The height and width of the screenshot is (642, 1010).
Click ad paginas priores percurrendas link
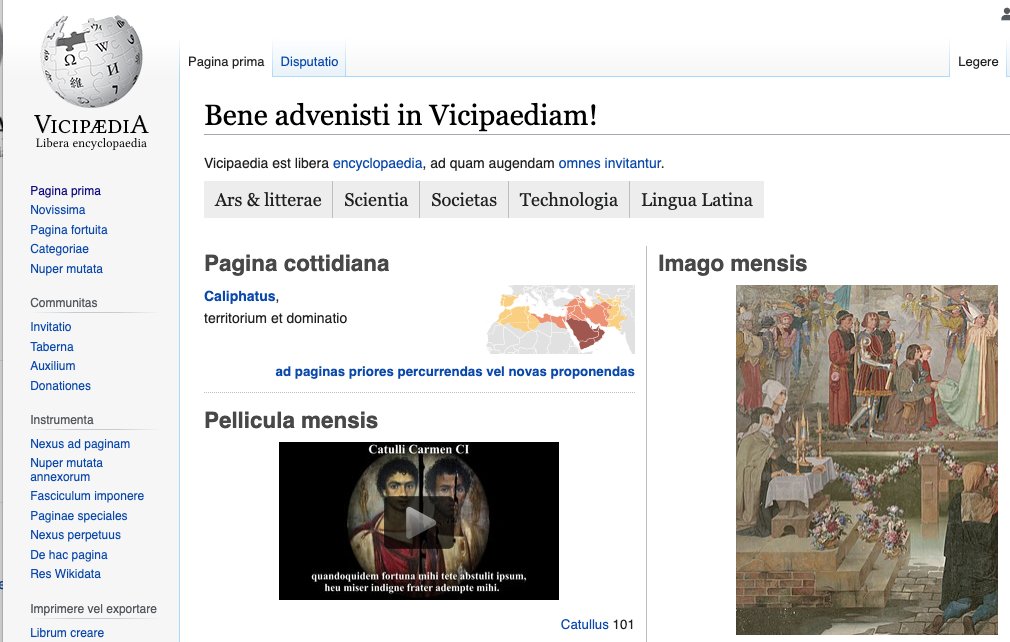tap(454, 371)
